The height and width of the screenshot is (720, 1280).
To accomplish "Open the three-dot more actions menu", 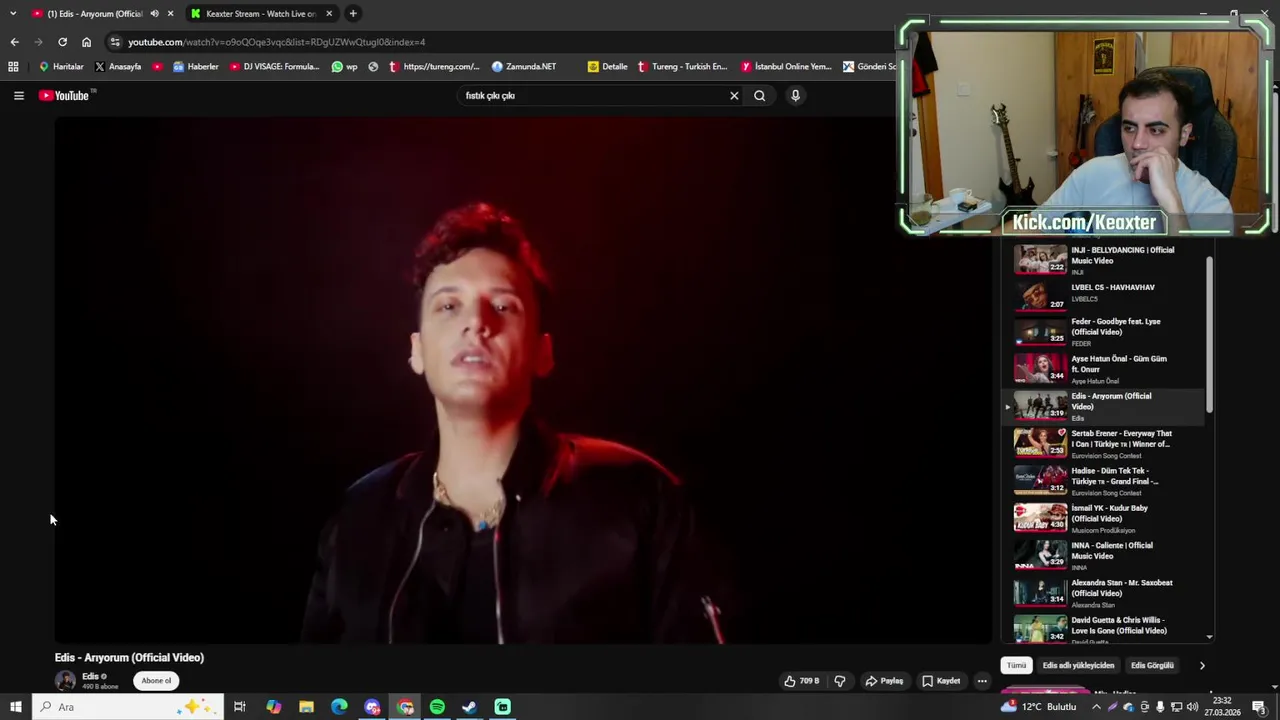I will click(982, 681).
